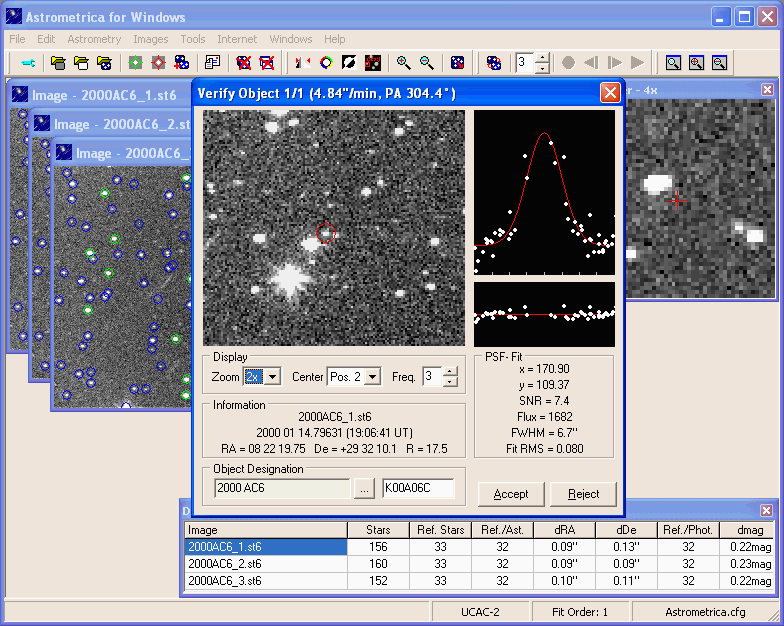
Task: Expand the Center Pos. 2 dropdown
Action: point(372,377)
